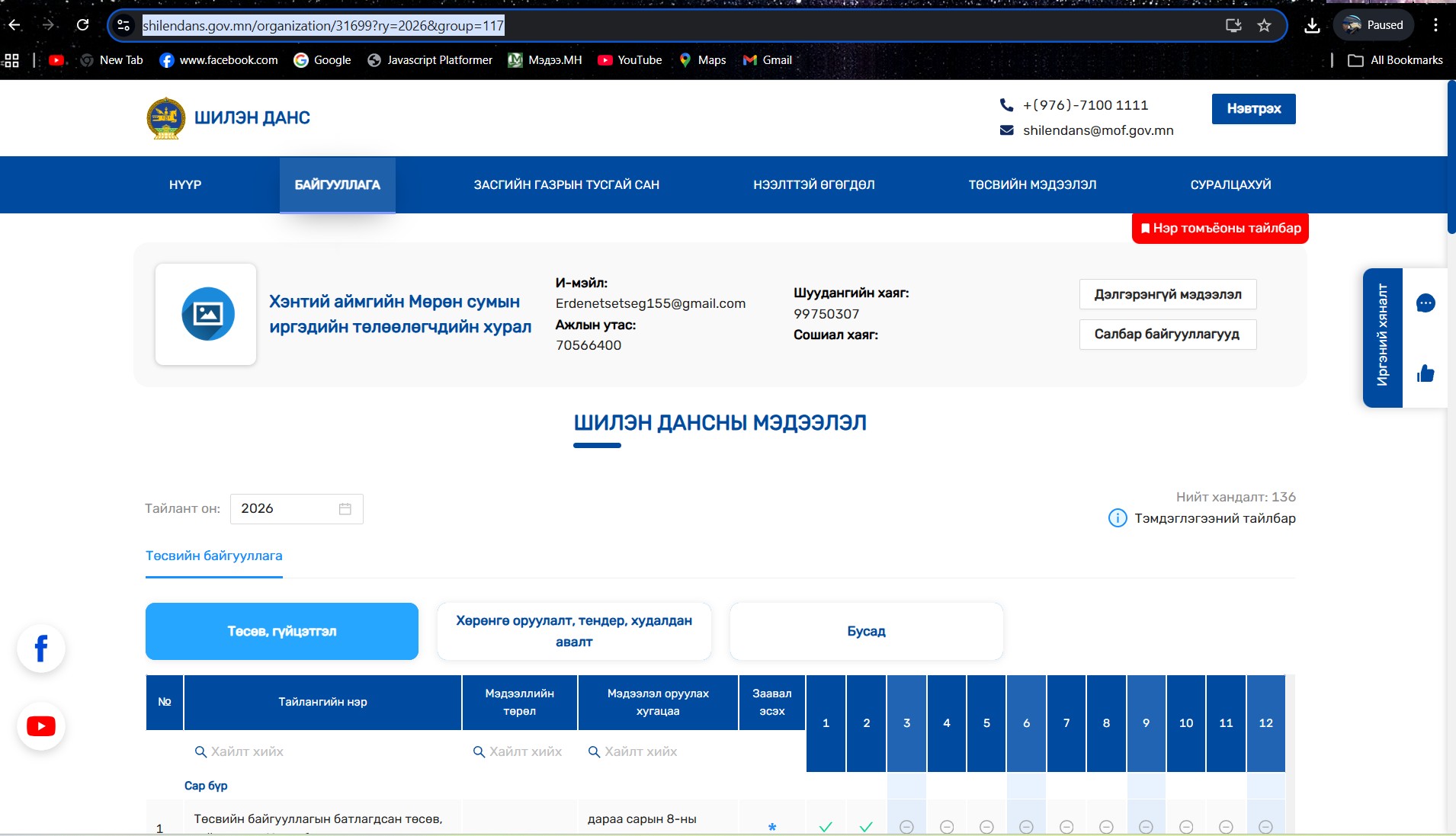Click the Шилэн данс emblem logo

(166, 118)
